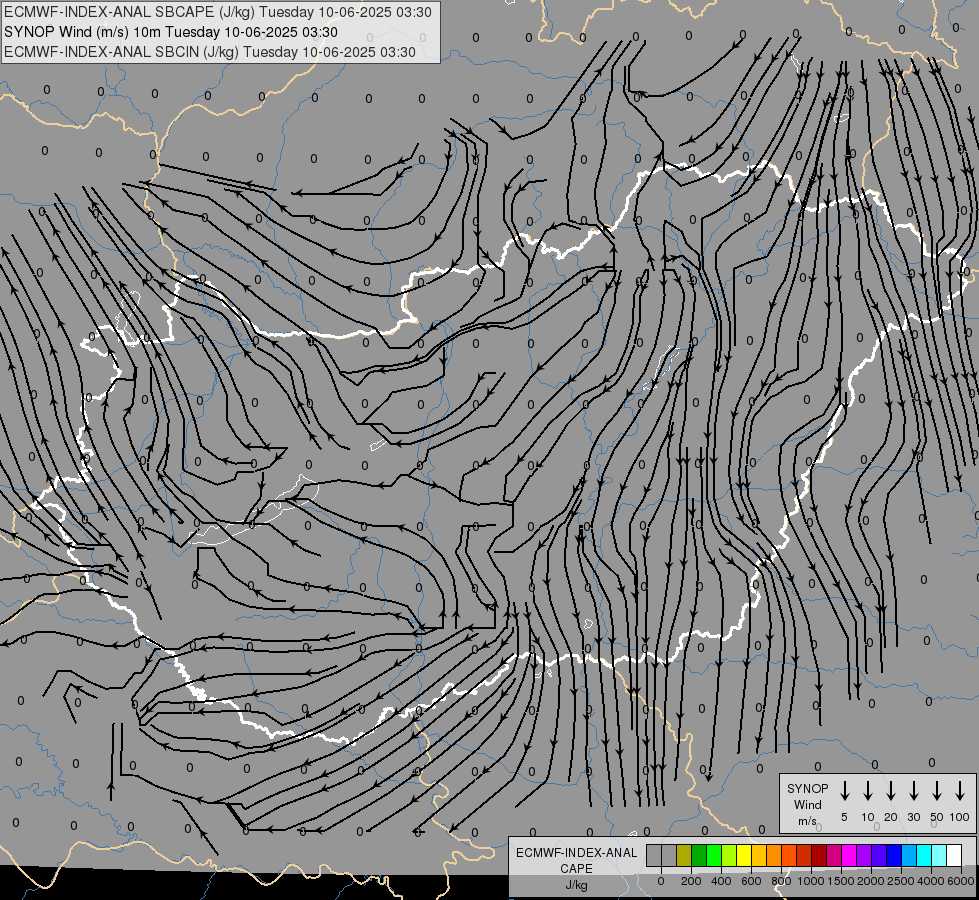979x900 pixels.
Task: Click the number 20 in the wind legend
Action: pos(890,817)
